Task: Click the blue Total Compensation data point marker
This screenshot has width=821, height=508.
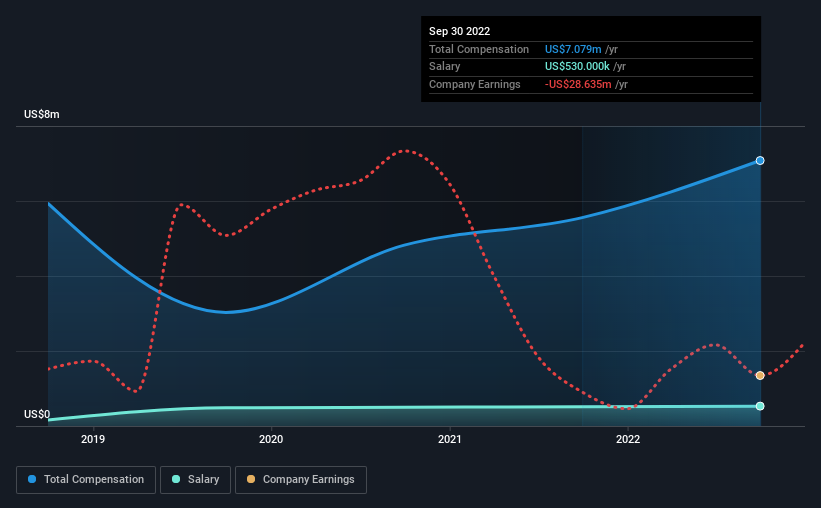Action: pyautogui.click(x=760, y=161)
